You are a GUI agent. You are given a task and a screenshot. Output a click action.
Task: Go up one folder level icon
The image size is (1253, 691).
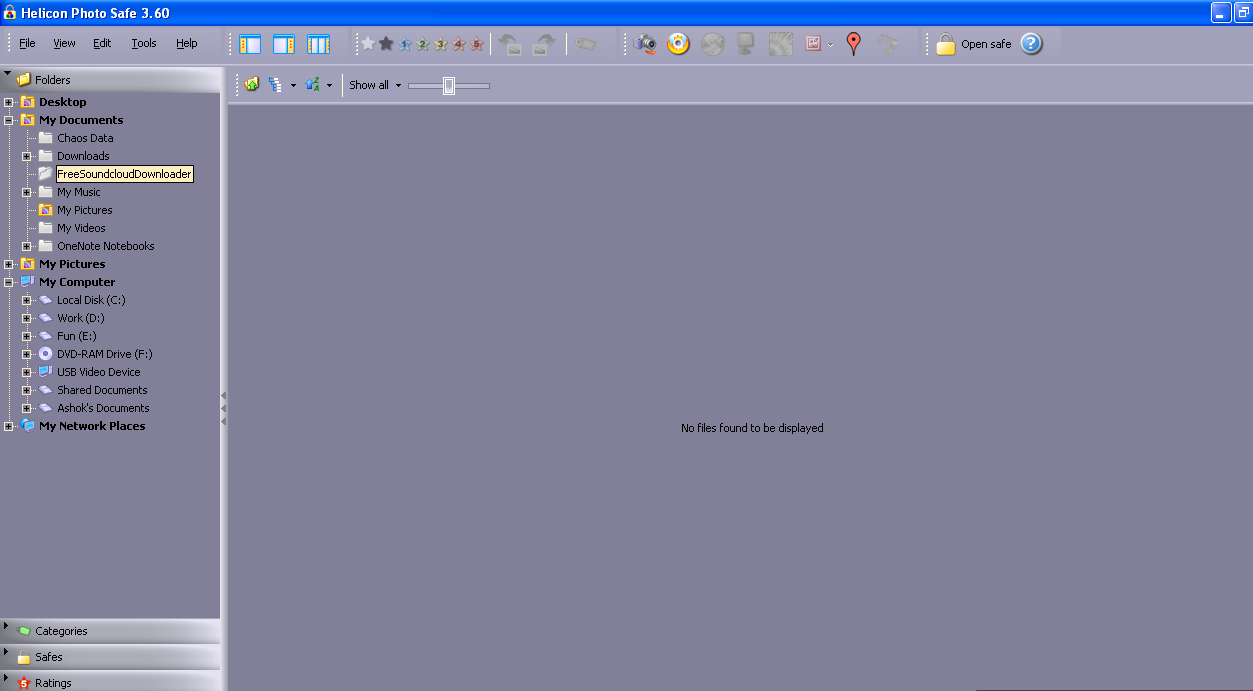(252, 85)
